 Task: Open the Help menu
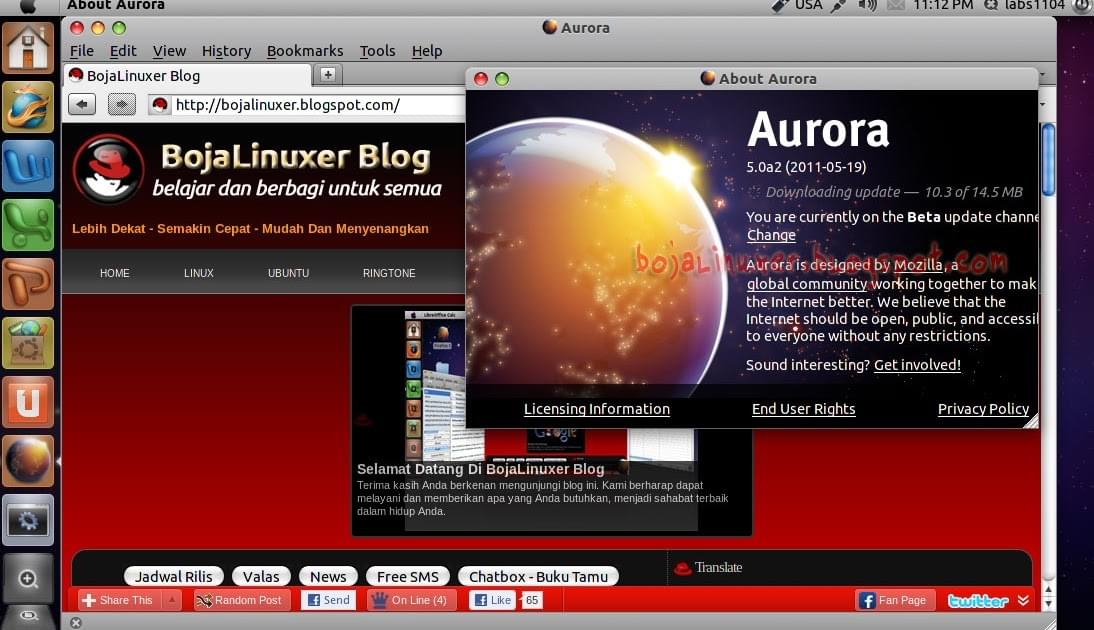427,51
